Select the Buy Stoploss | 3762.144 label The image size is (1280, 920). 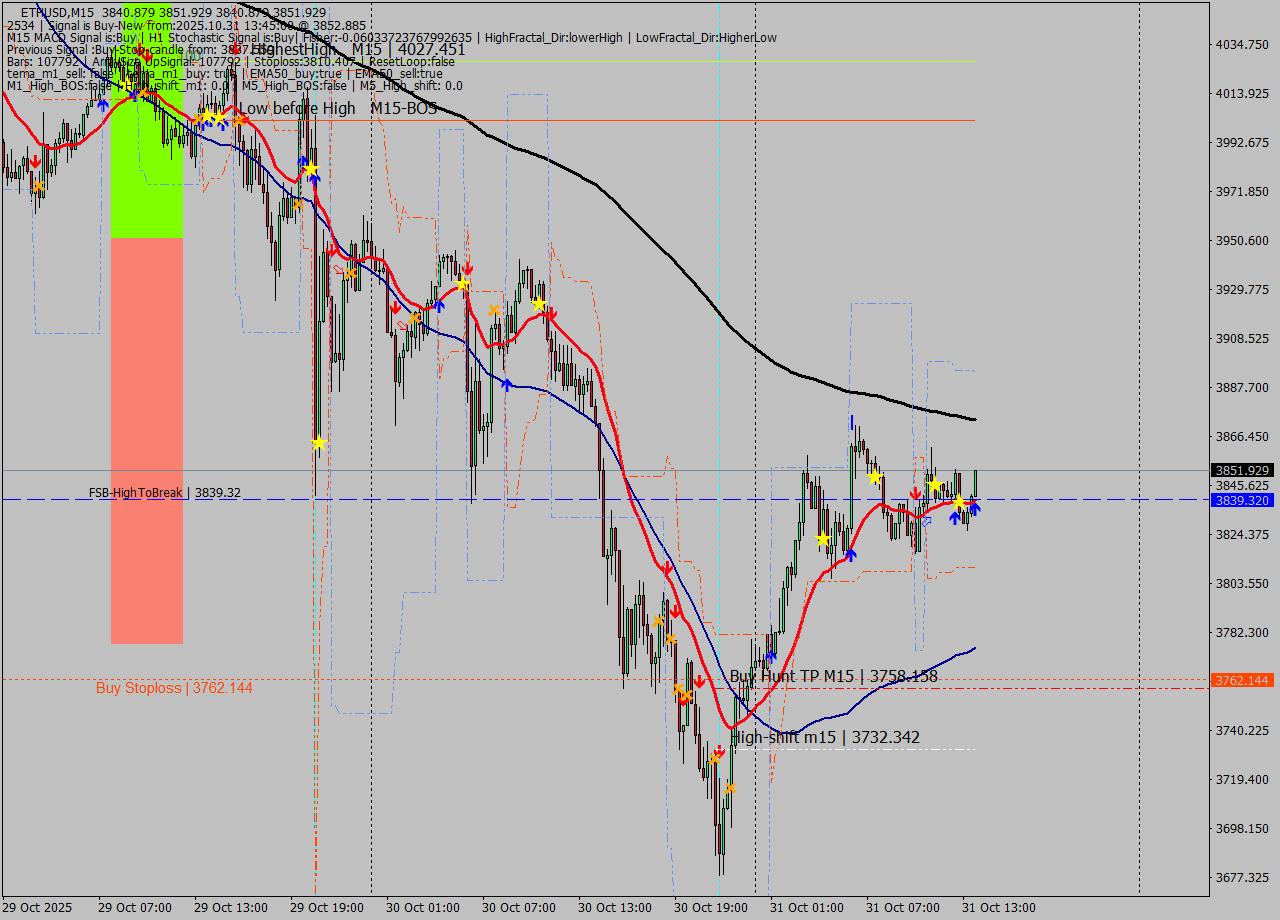pyautogui.click(x=174, y=688)
